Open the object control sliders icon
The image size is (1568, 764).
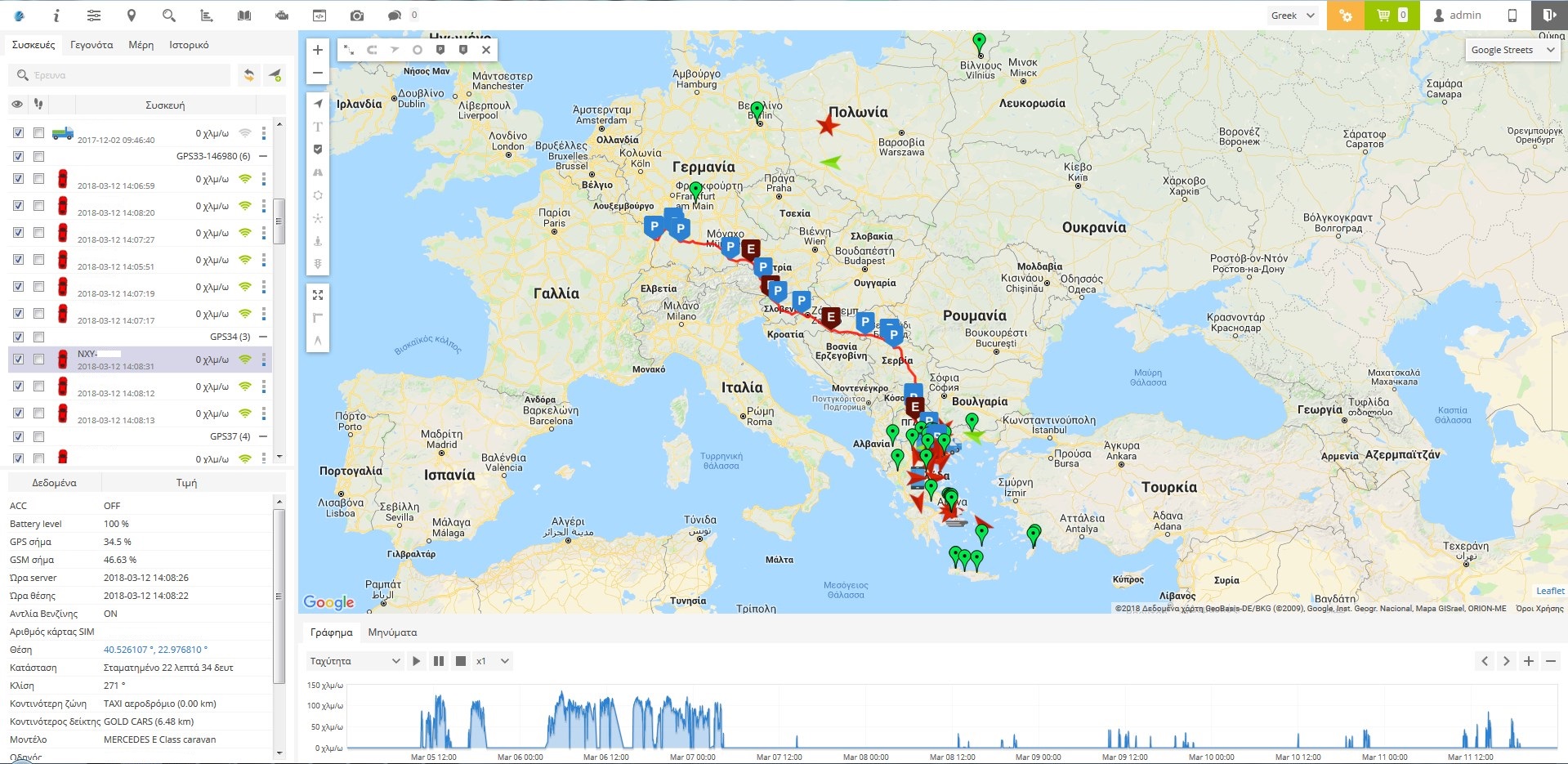(x=94, y=16)
